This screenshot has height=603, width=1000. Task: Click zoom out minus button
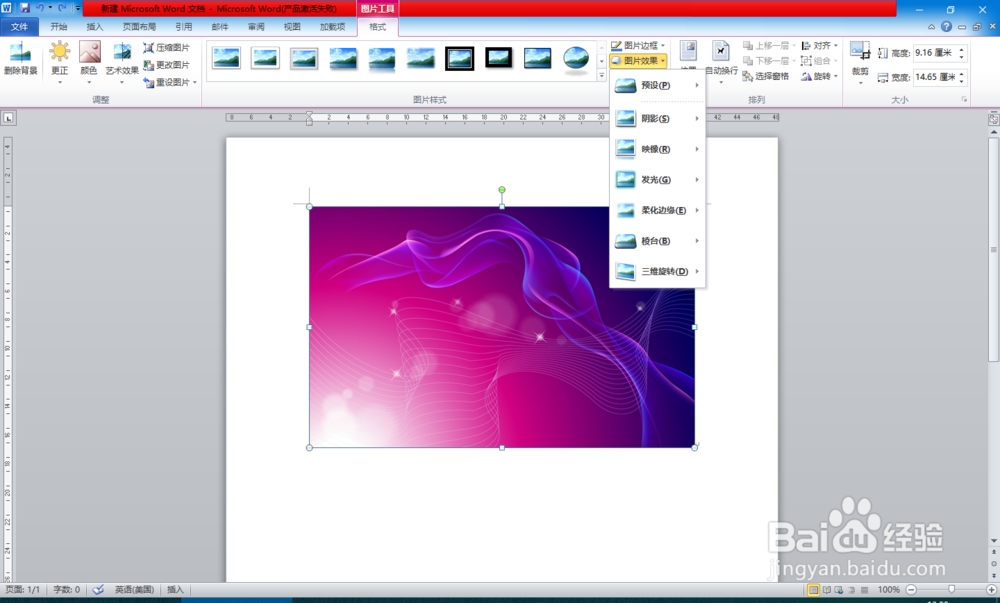pyautogui.click(x=911, y=590)
